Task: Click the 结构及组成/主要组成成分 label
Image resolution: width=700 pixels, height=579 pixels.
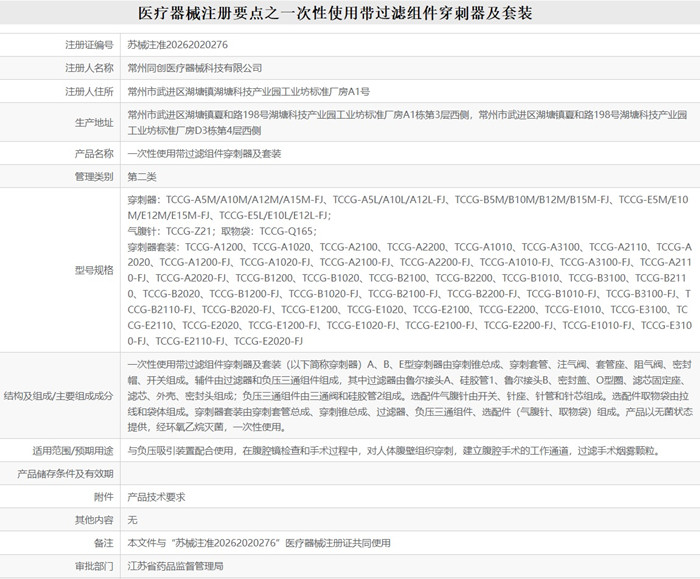Action: [x=58, y=396]
